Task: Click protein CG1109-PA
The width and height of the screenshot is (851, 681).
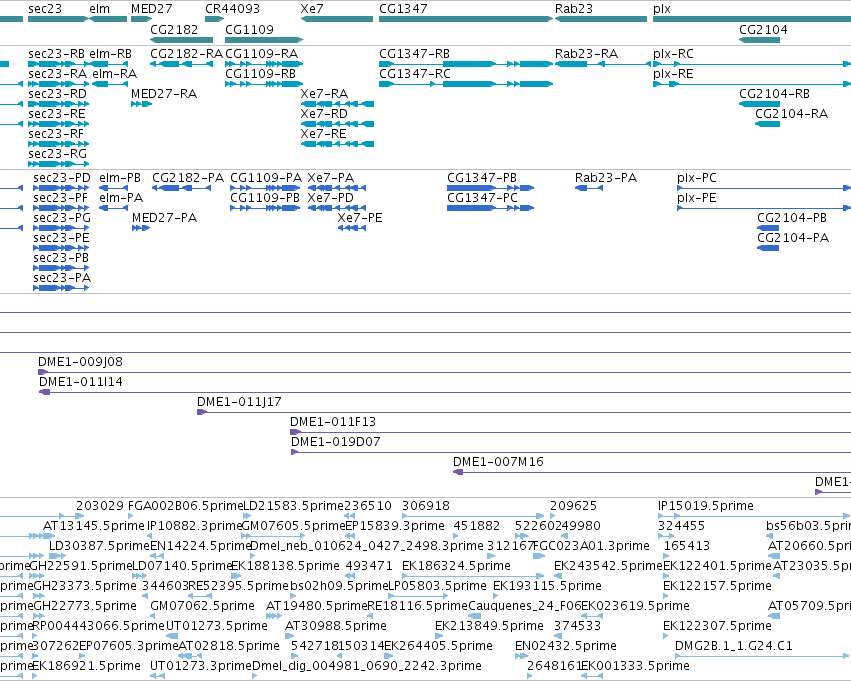Action: click(x=266, y=178)
